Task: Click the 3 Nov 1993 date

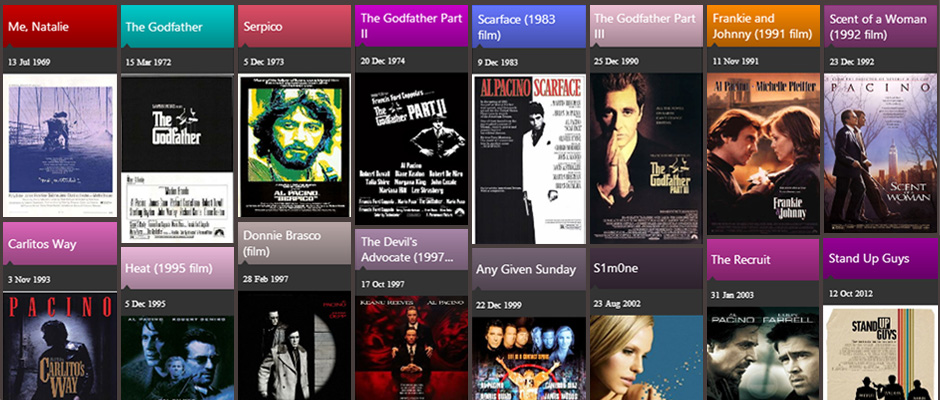Action: pos(29,279)
